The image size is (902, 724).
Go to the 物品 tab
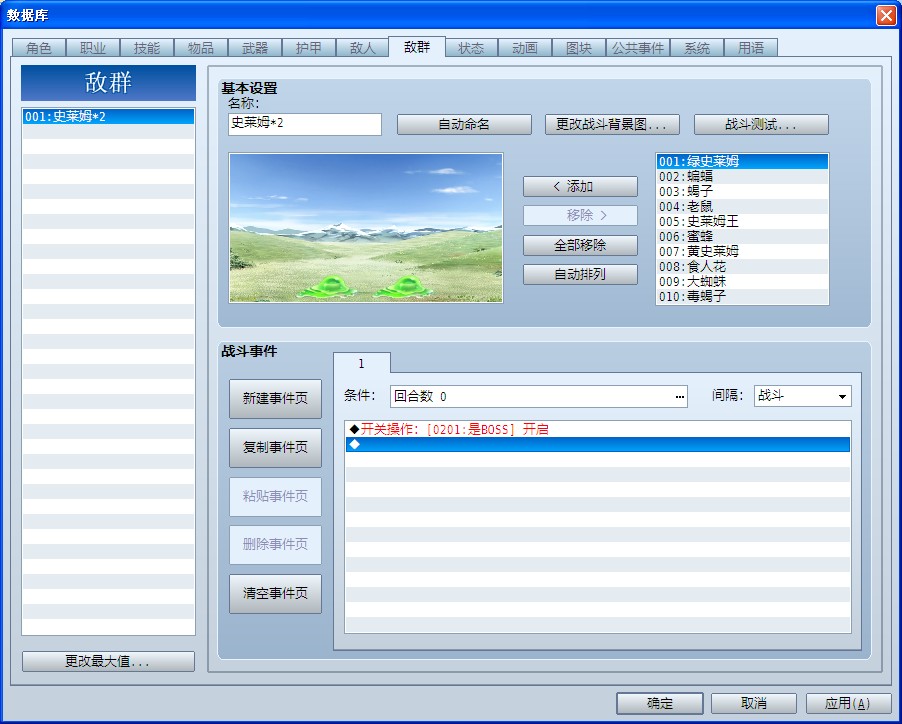coord(201,48)
